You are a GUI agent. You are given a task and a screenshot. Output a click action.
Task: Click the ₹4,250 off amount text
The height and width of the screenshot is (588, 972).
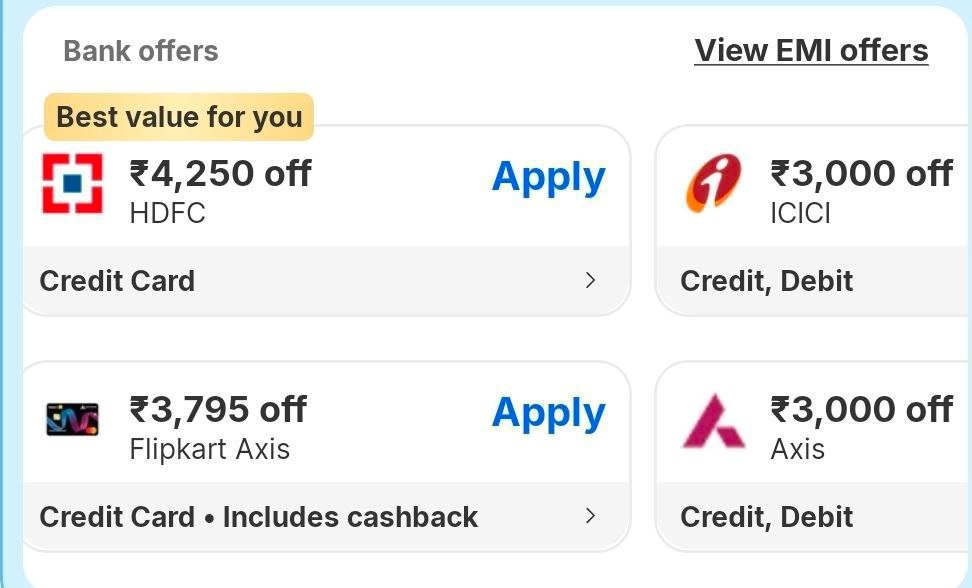220,173
